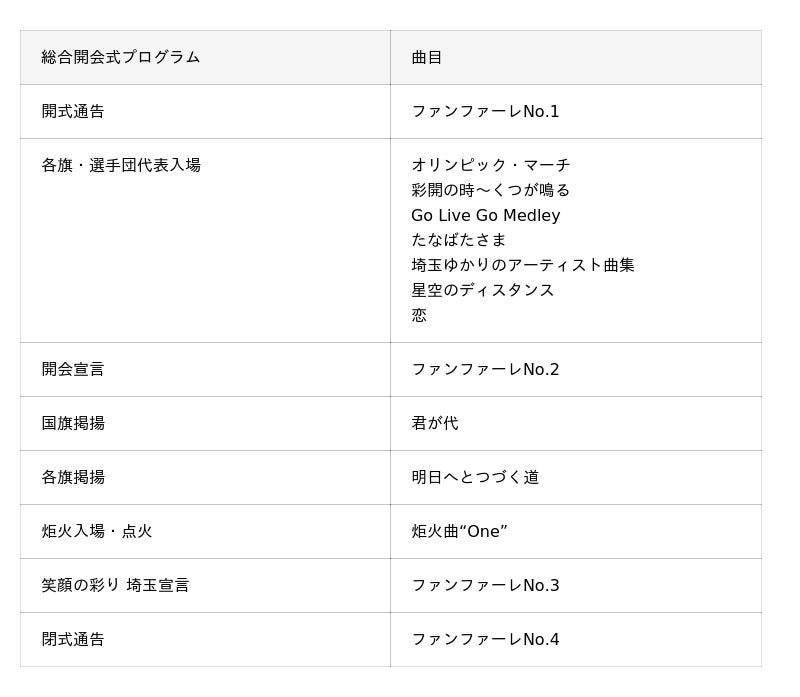Image resolution: width=800 pixels, height=697 pixels.
Task: Click the 国旗掲揚 program cell
Action: [205, 424]
